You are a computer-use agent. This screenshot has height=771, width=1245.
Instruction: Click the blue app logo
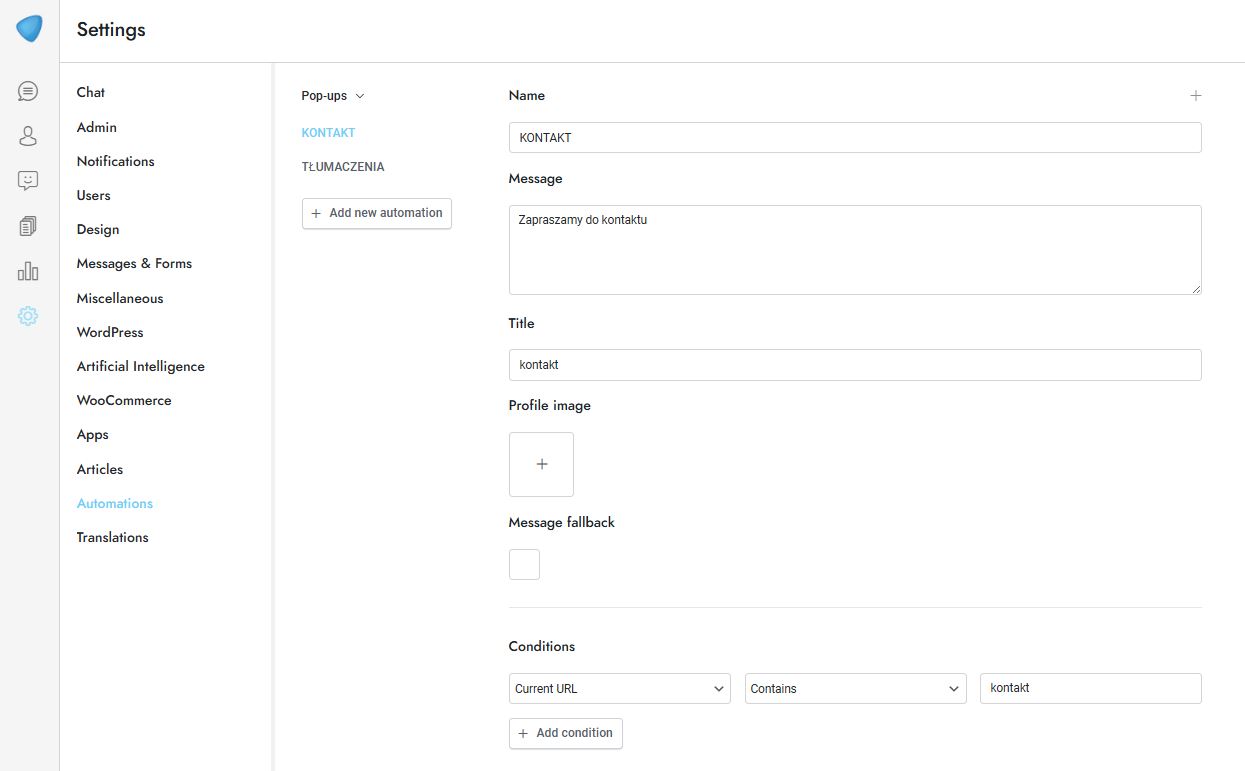pos(29,29)
